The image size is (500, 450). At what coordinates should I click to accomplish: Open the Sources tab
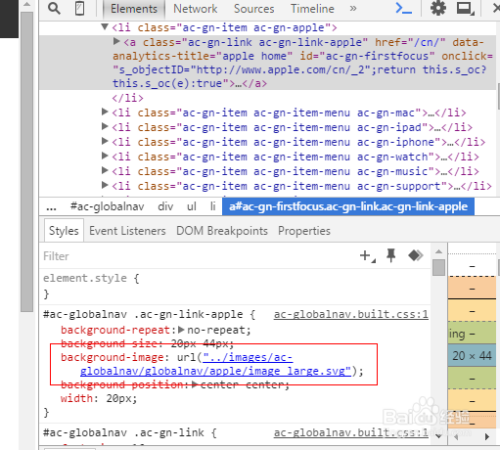tap(254, 9)
